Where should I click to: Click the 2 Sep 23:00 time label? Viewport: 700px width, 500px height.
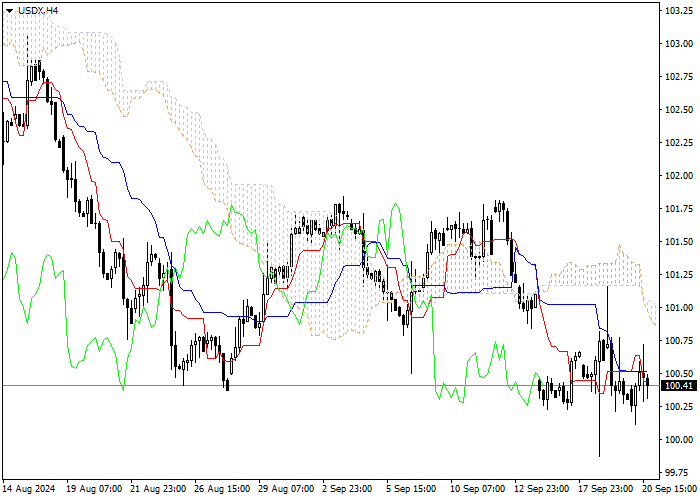click(x=347, y=489)
